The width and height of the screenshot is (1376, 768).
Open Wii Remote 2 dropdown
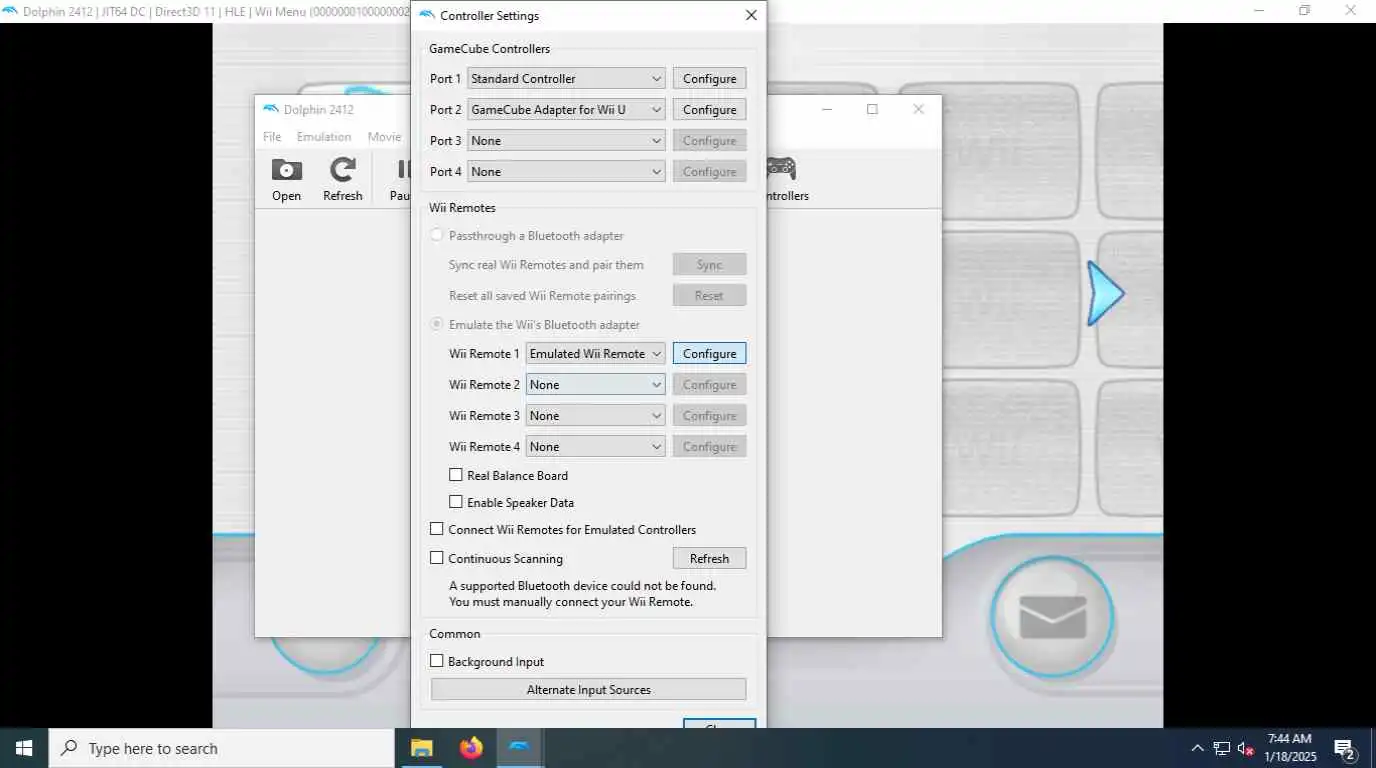click(595, 384)
